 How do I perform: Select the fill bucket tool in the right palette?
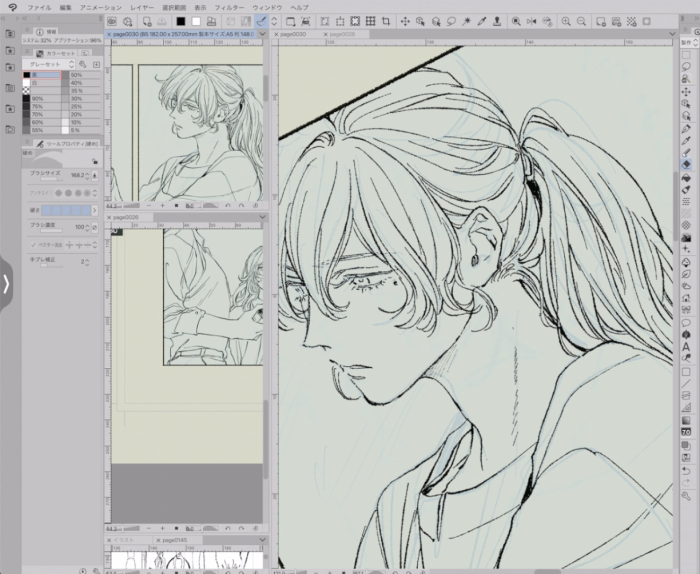point(687,178)
